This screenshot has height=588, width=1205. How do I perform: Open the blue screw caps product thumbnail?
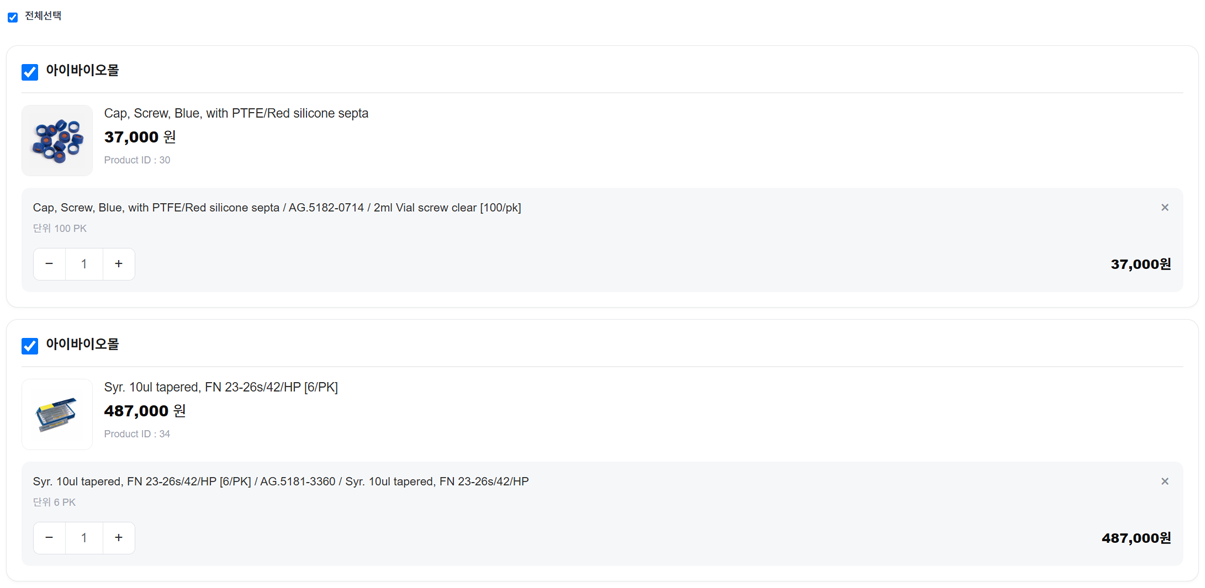pyautogui.click(x=57, y=140)
